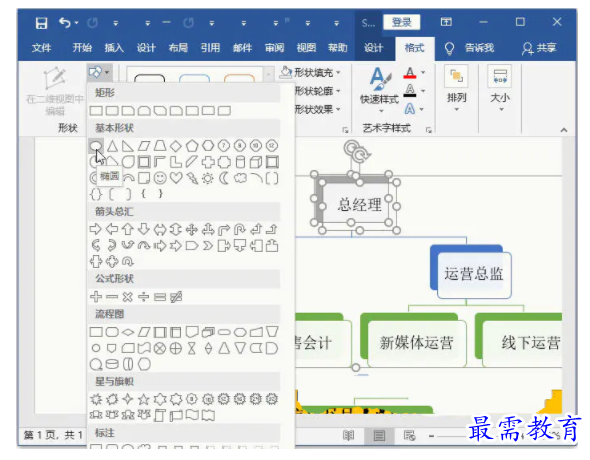Screen dimensions: 590x460
Task: Select the Division sign equation shape
Action: tap(143, 297)
